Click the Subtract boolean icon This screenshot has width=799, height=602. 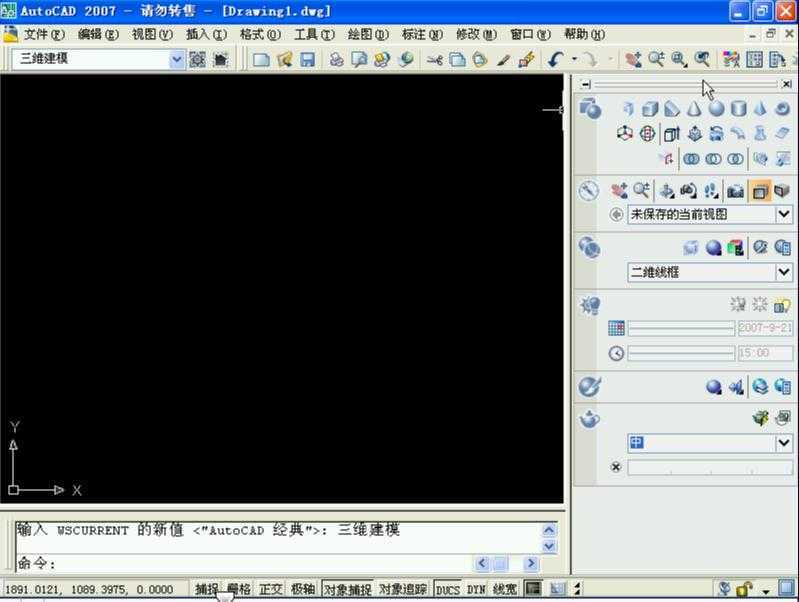tap(713, 160)
